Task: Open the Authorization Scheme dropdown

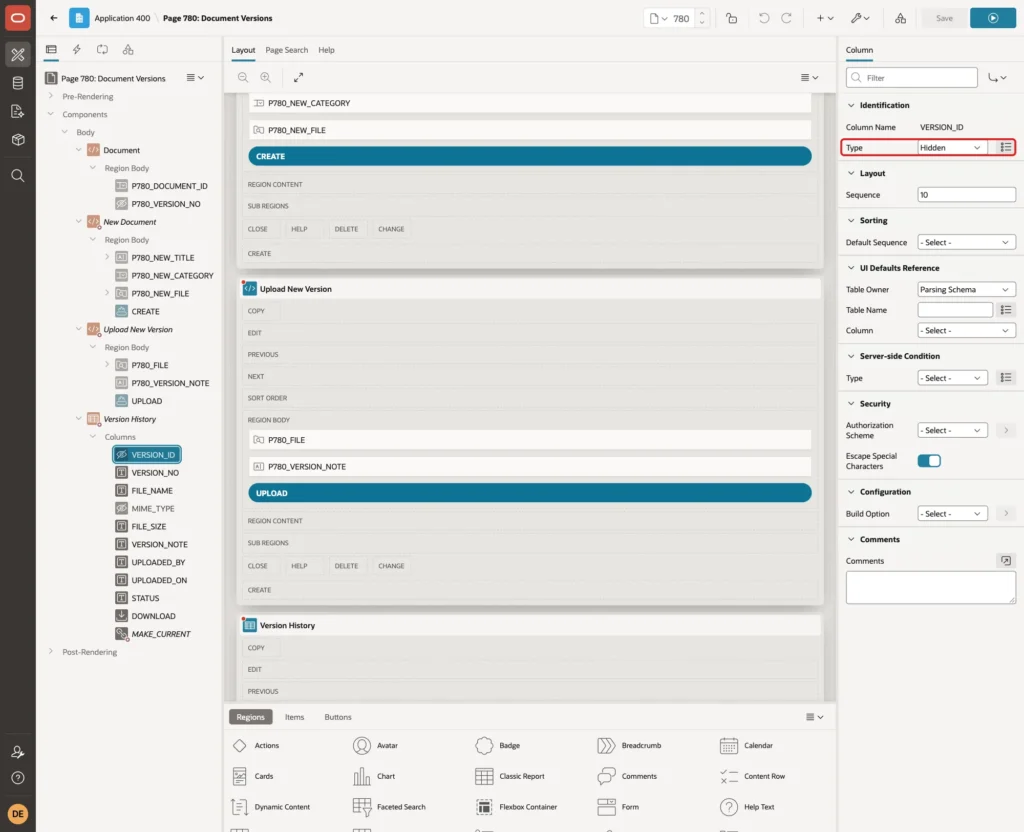Action: 952,430
